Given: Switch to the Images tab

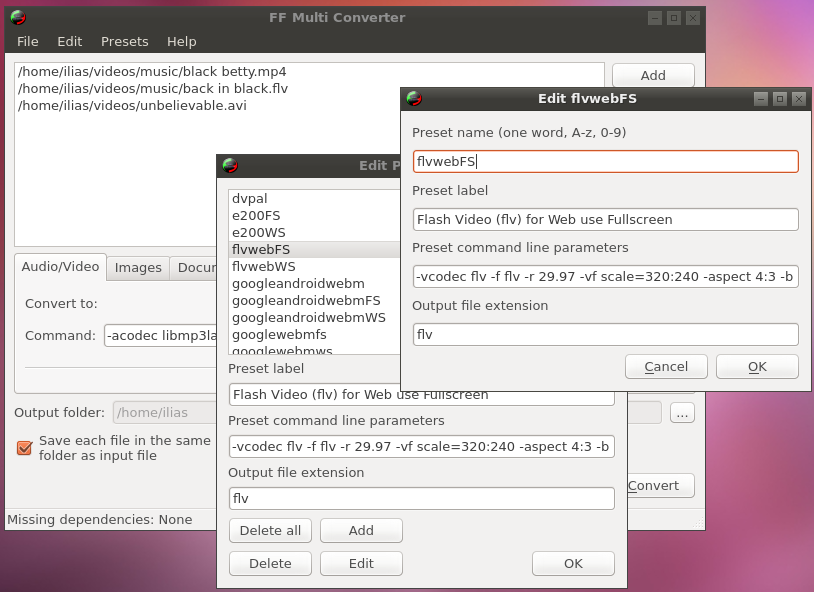Looking at the screenshot, I should (x=138, y=268).
